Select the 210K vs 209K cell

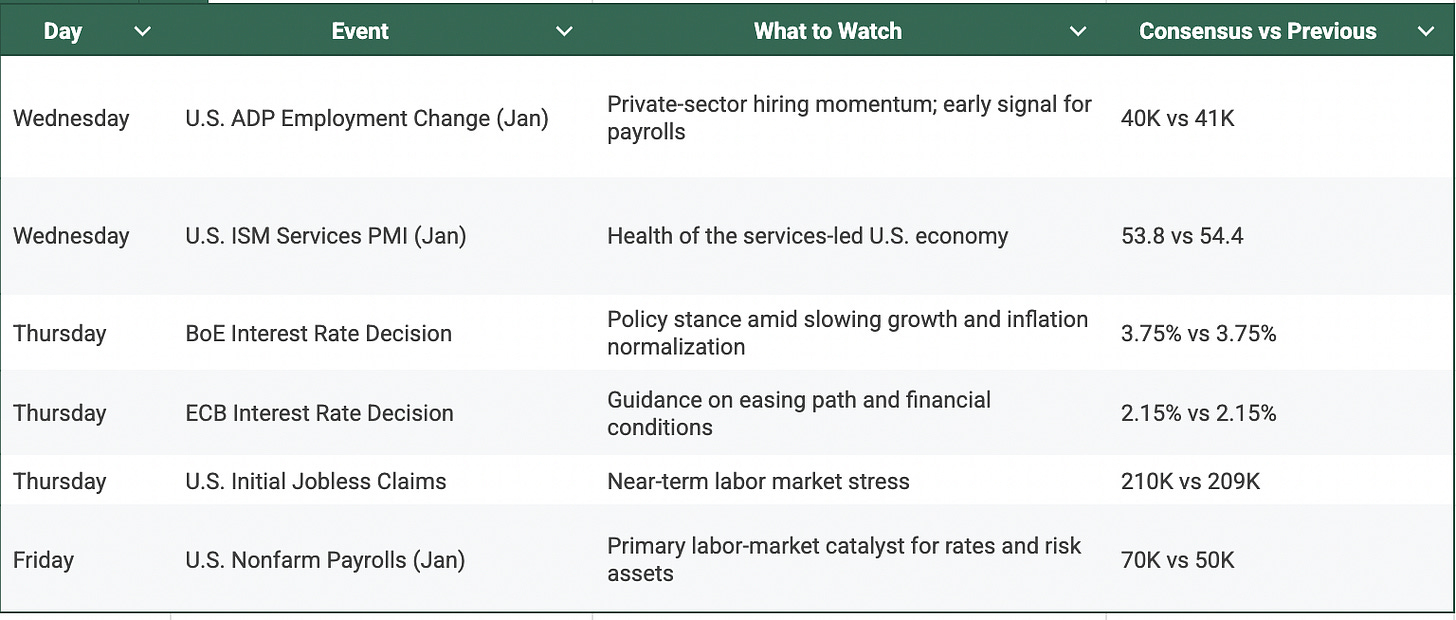pyautogui.click(x=1191, y=481)
